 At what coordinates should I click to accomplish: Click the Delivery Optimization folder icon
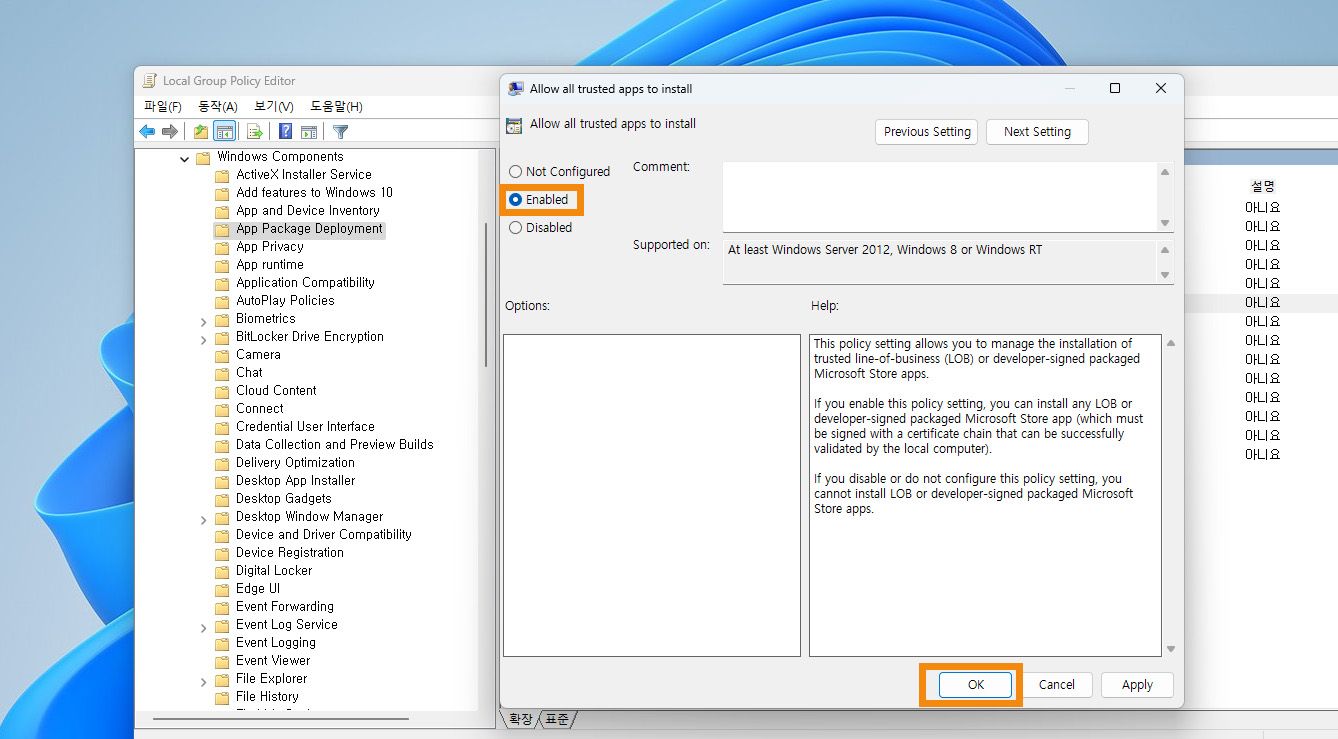[x=222, y=463]
